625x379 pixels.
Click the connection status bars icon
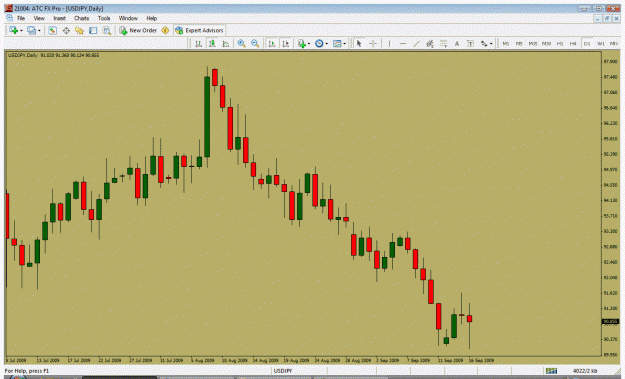pyautogui.click(x=551, y=371)
